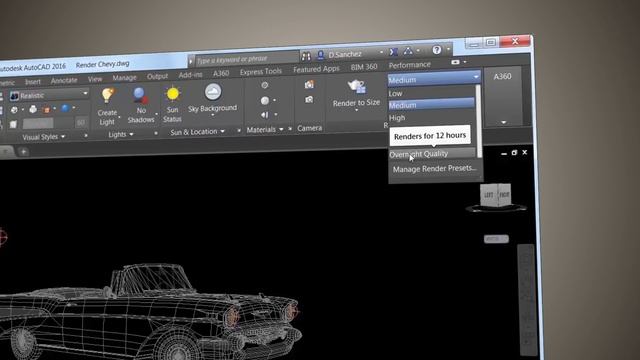Click the material mapping icon in Materials panel
The height and width of the screenshot is (360, 640).
click(265, 115)
